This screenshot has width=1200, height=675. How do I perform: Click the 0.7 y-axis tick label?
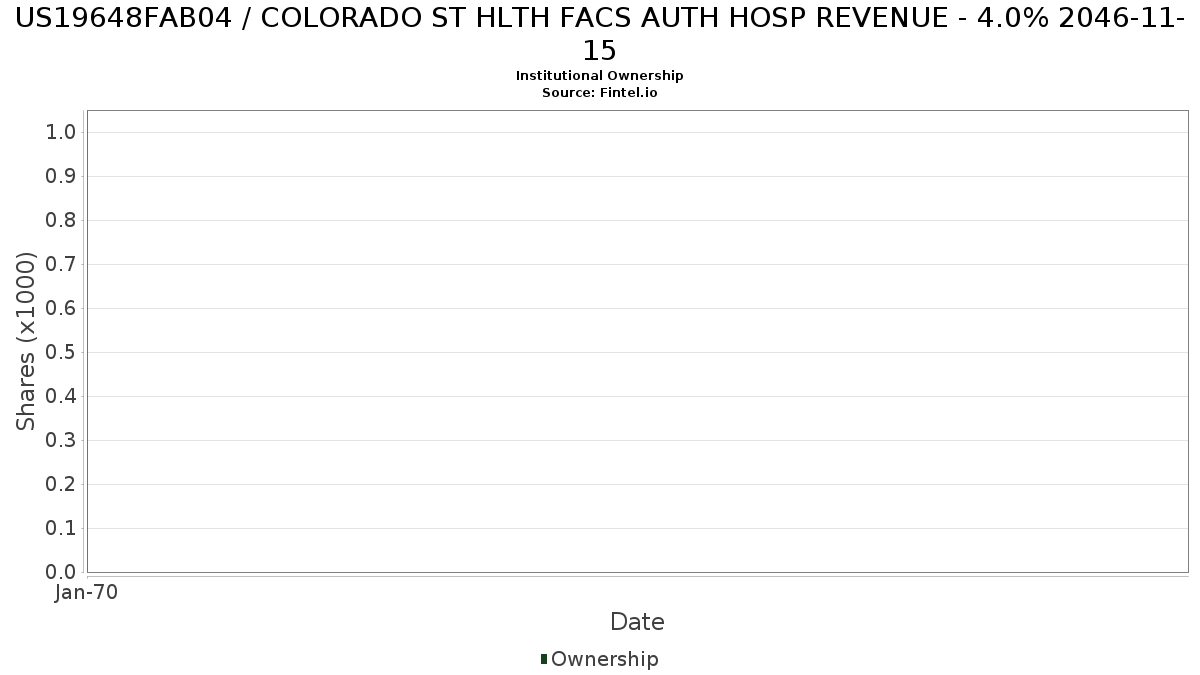61,264
